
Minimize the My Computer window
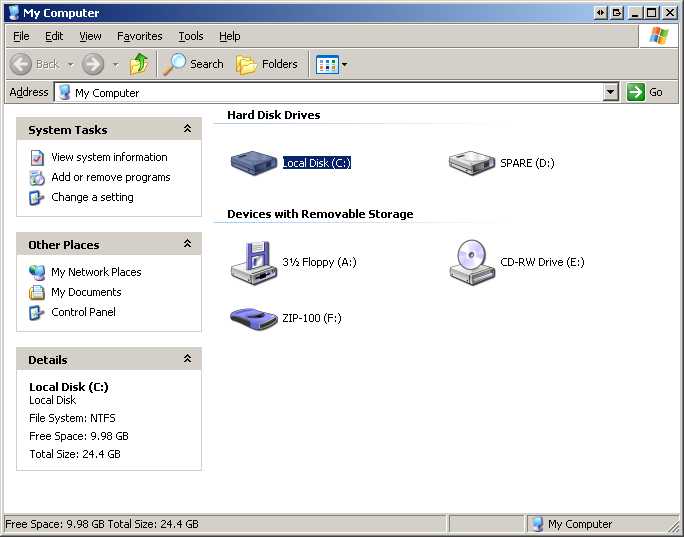635,13
